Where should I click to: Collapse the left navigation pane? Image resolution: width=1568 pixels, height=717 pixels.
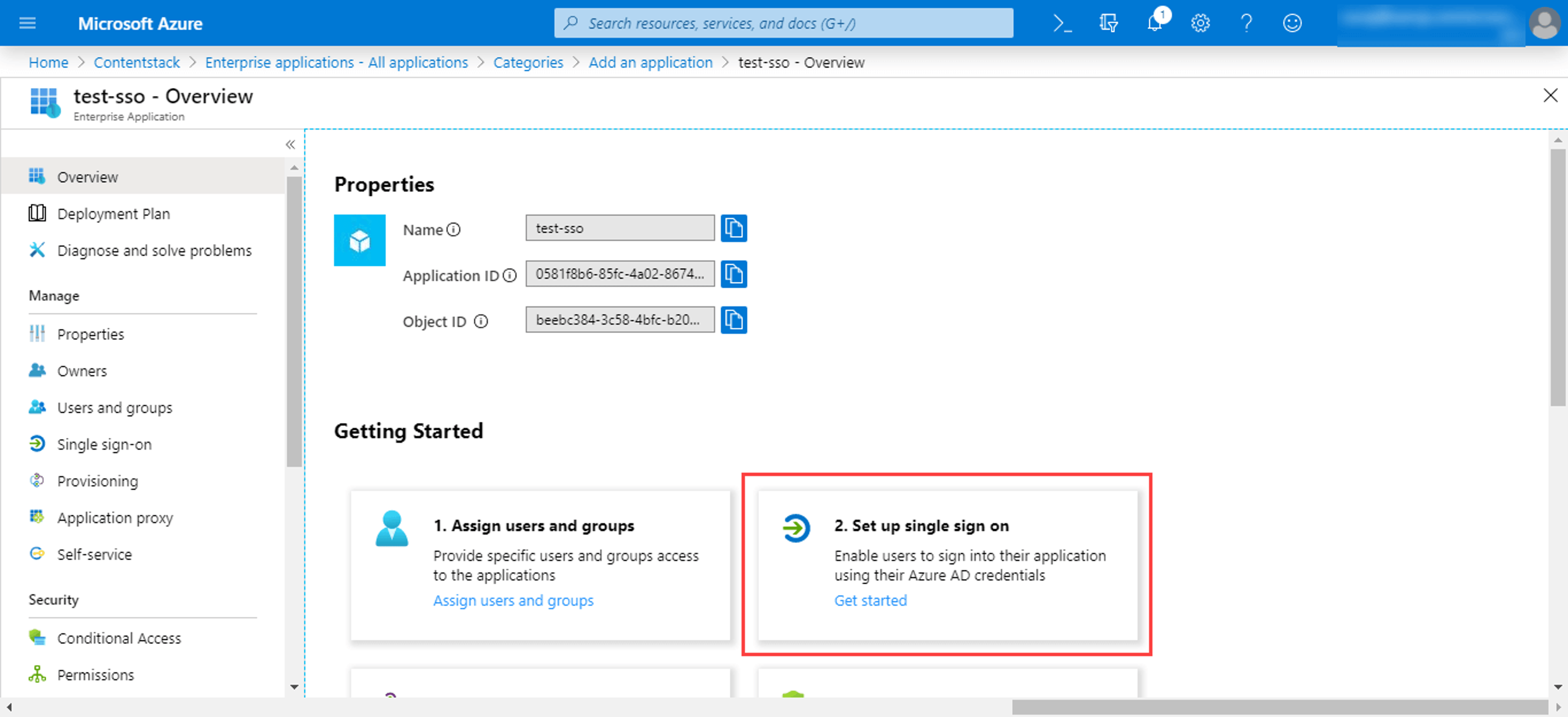tap(290, 145)
